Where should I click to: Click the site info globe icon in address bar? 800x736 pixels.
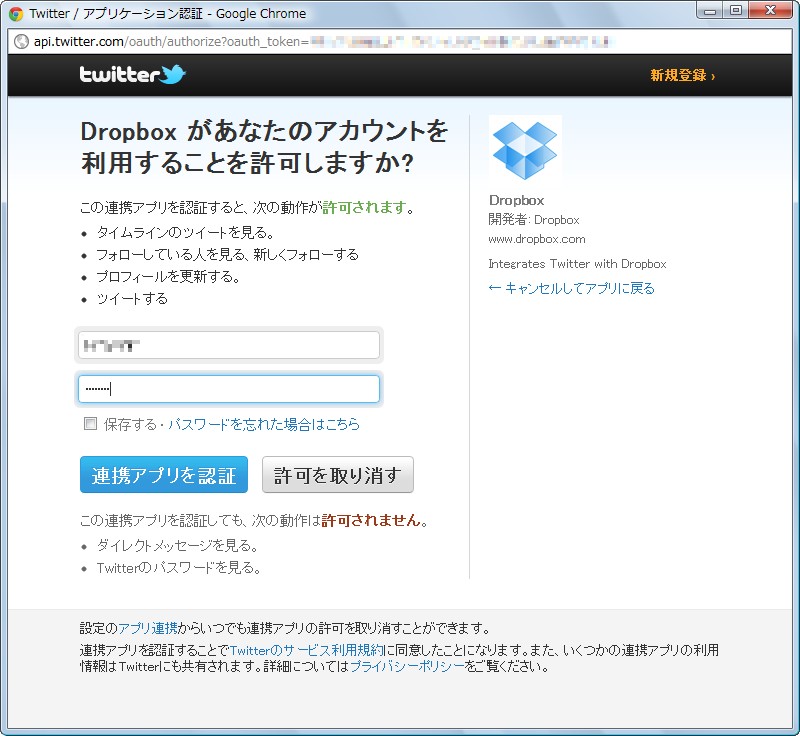pyautogui.click(x=21, y=41)
